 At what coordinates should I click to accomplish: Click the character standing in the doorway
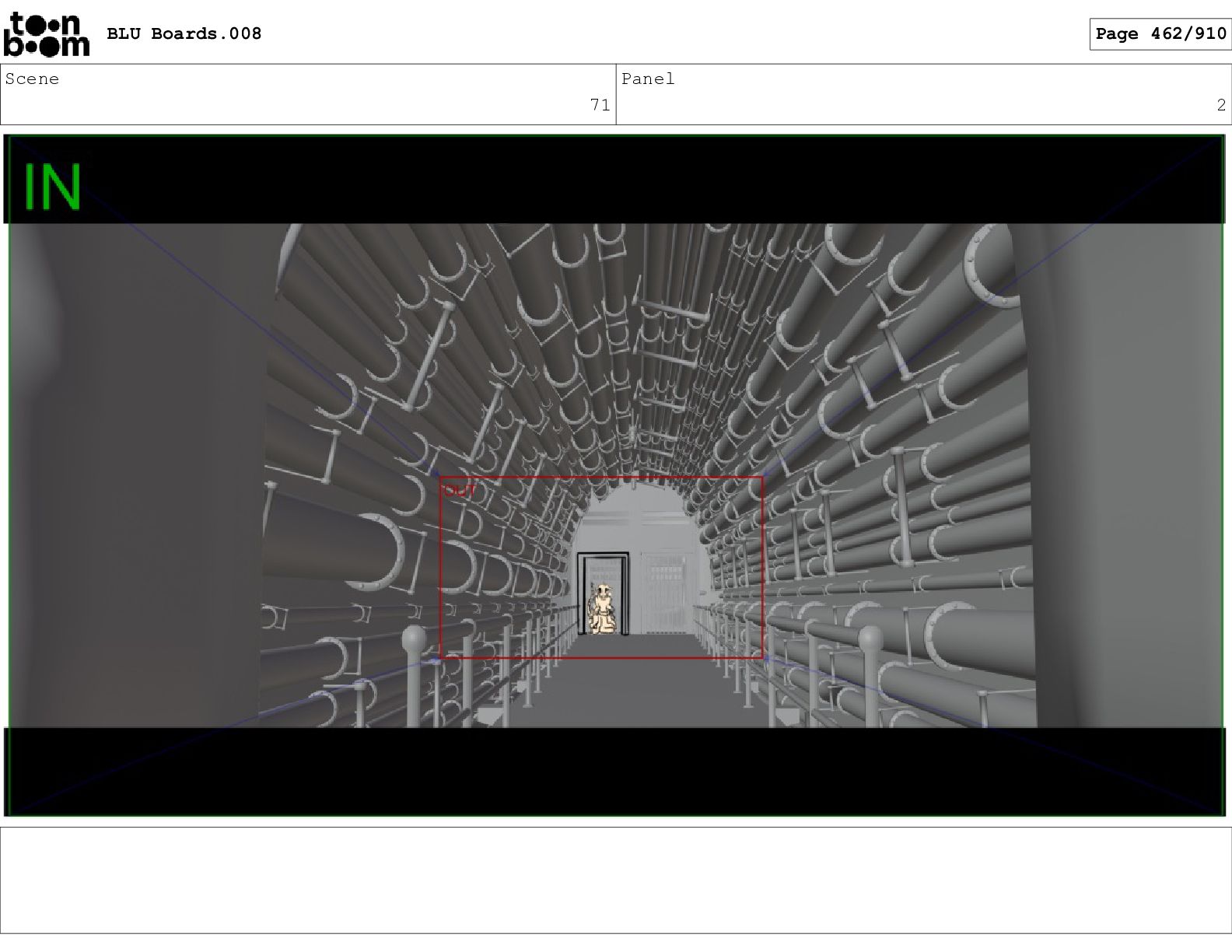pos(603,608)
